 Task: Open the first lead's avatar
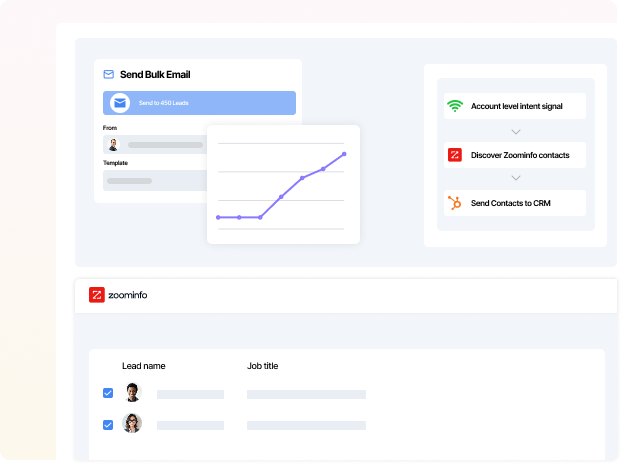pos(132,393)
